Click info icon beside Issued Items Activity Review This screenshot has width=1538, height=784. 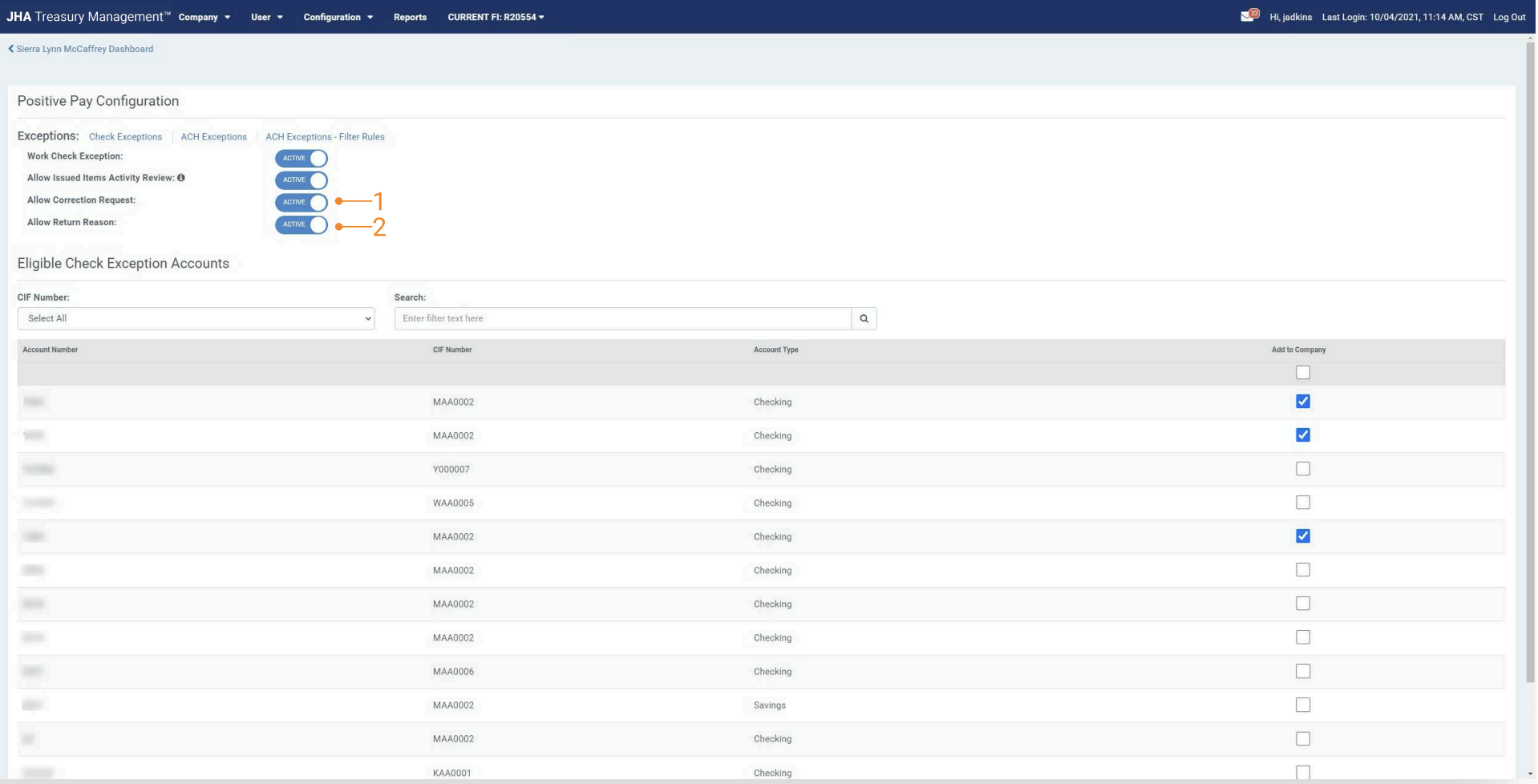tap(181, 178)
